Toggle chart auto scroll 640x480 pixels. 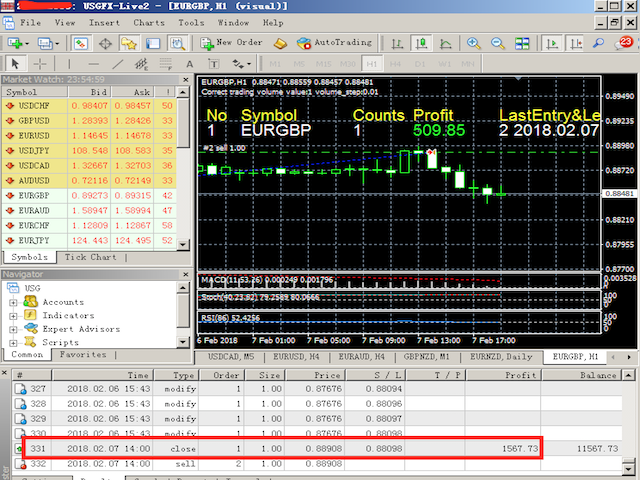click(552, 43)
